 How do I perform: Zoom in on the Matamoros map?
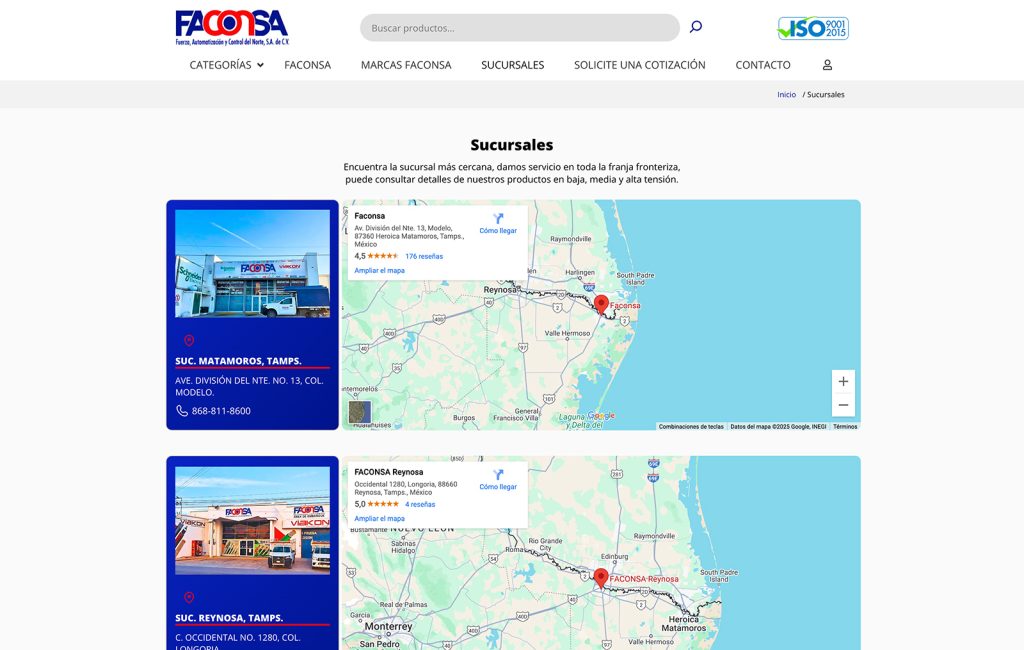pyautogui.click(x=843, y=382)
